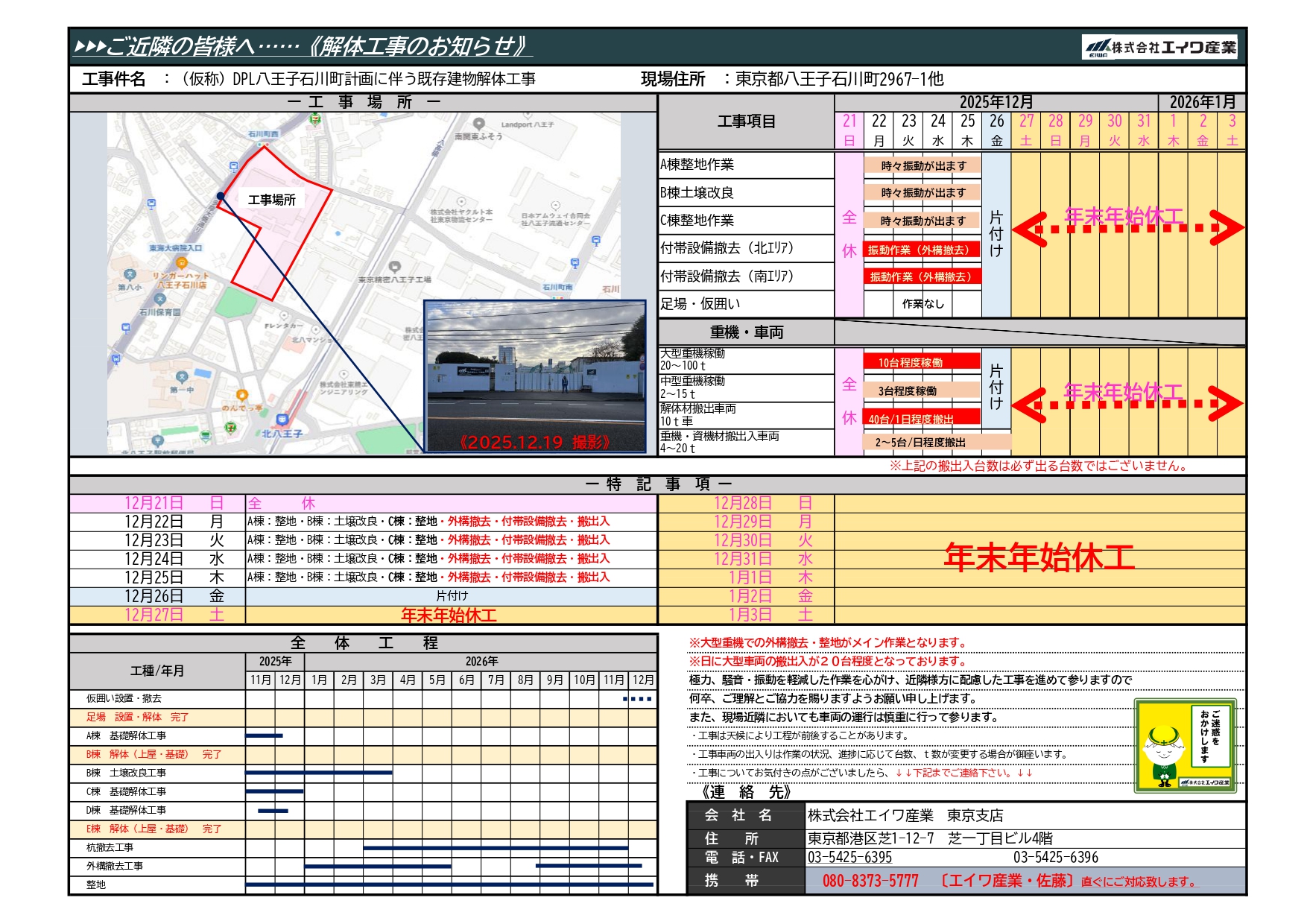This screenshot has width=1307, height=924.
Task: Click the 東京精密八王子工場 factory map pin
Action: coord(395,267)
